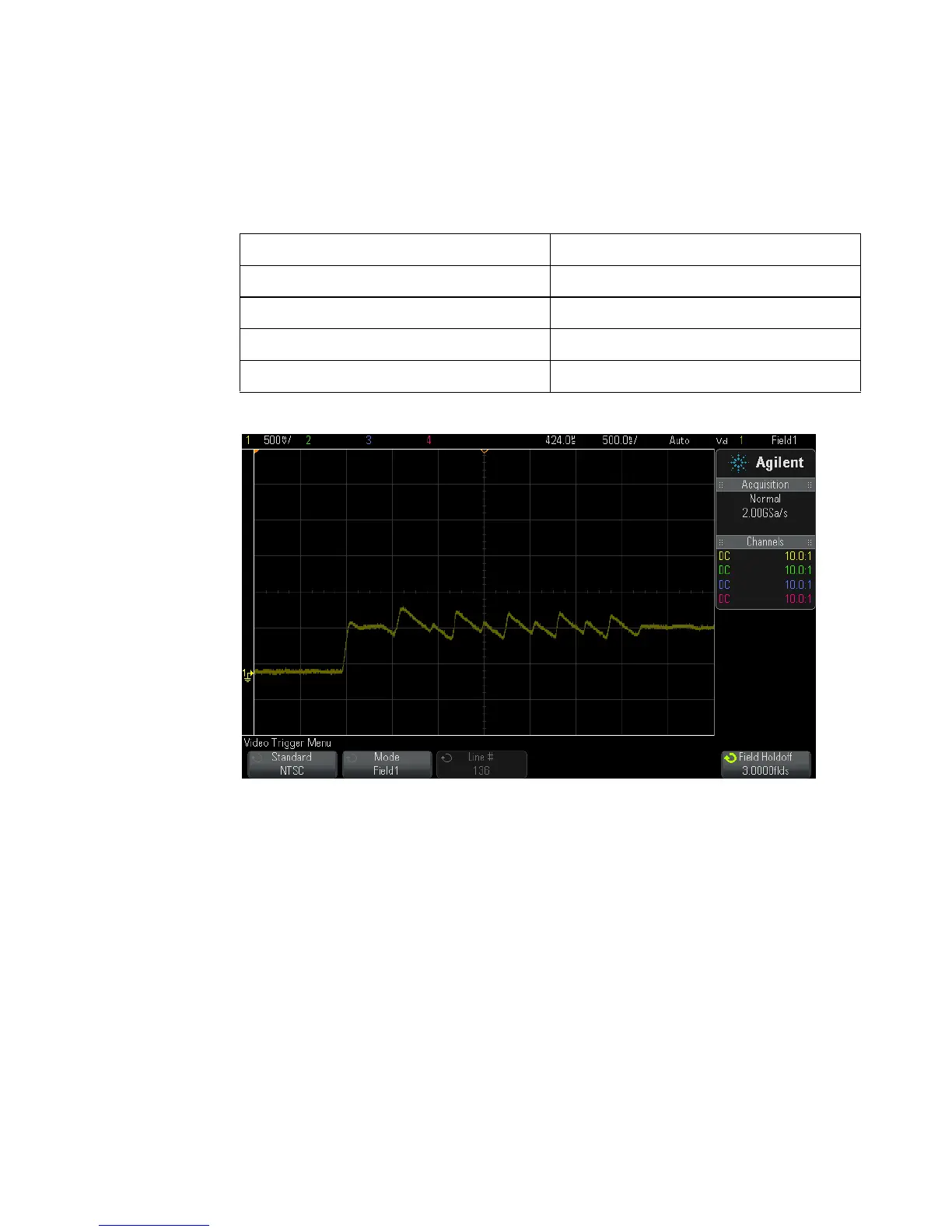This screenshot has width=952, height=1232.
Task: Click the channel 1 ground reference marker
Action: pos(247,674)
